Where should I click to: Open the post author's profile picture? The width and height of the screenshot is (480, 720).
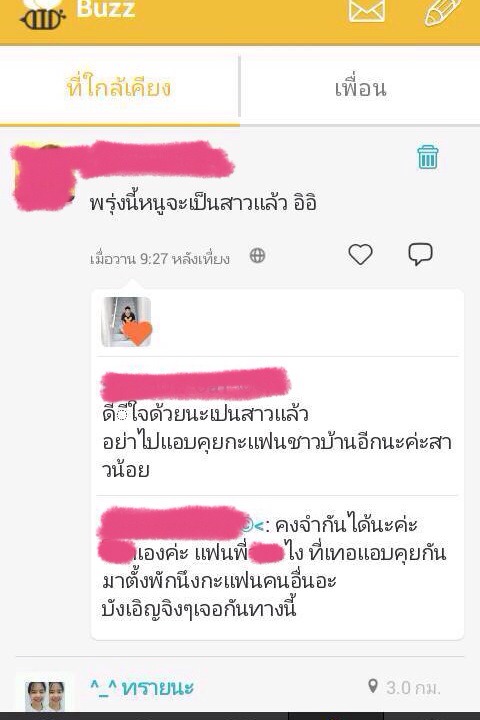[x=44, y=177]
